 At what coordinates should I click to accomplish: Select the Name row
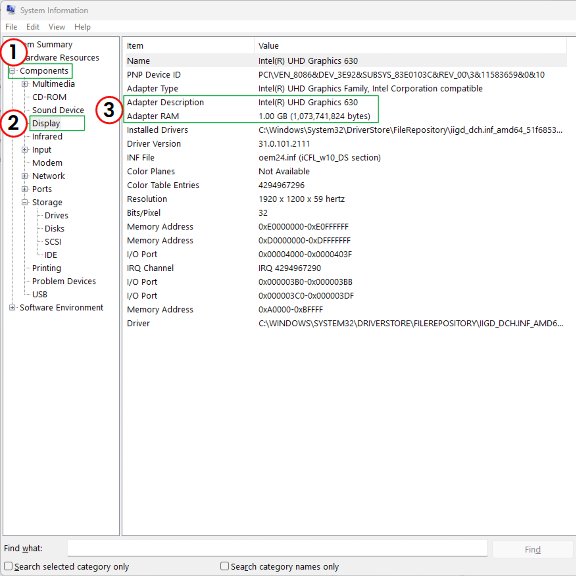(x=345, y=61)
